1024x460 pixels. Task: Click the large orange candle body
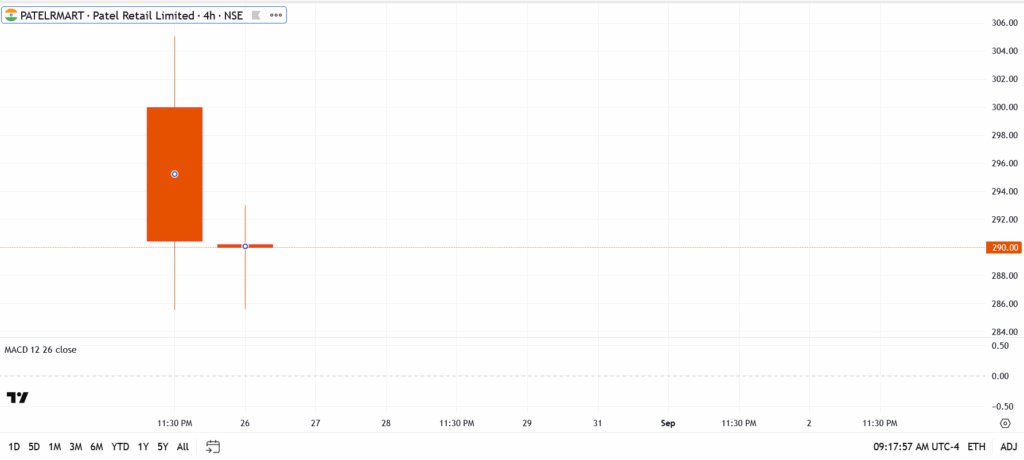[175, 210]
